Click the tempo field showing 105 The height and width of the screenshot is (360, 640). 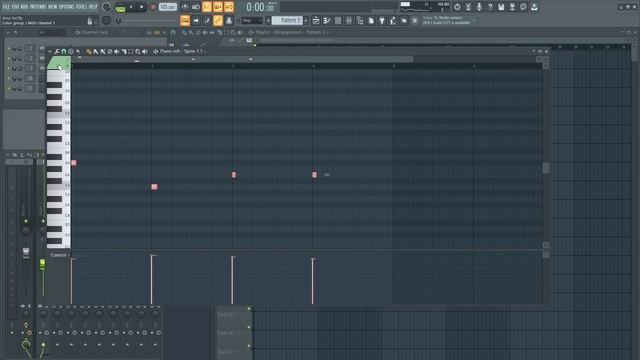(x=167, y=7)
